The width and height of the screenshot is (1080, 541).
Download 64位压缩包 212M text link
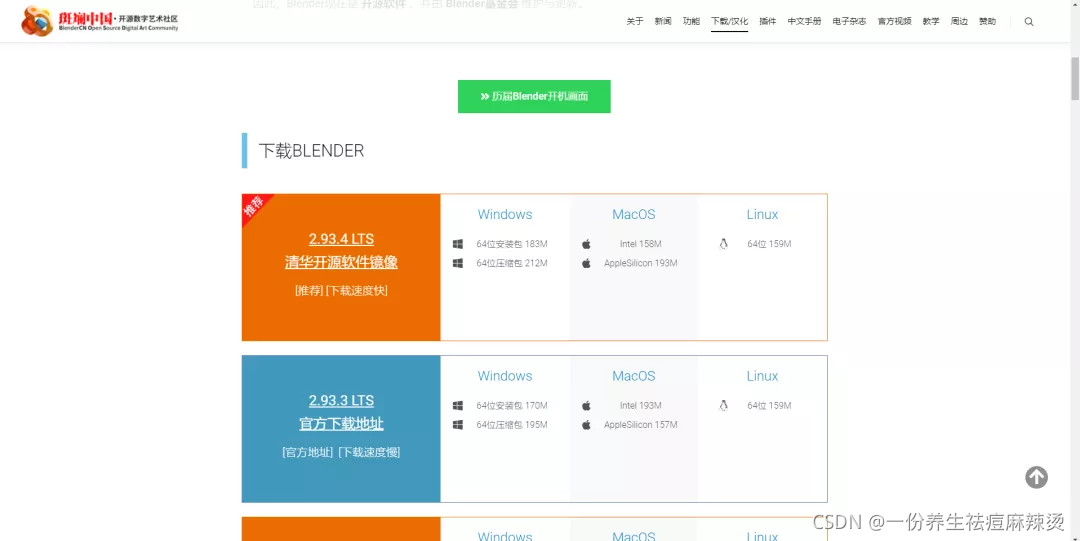[x=512, y=263]
